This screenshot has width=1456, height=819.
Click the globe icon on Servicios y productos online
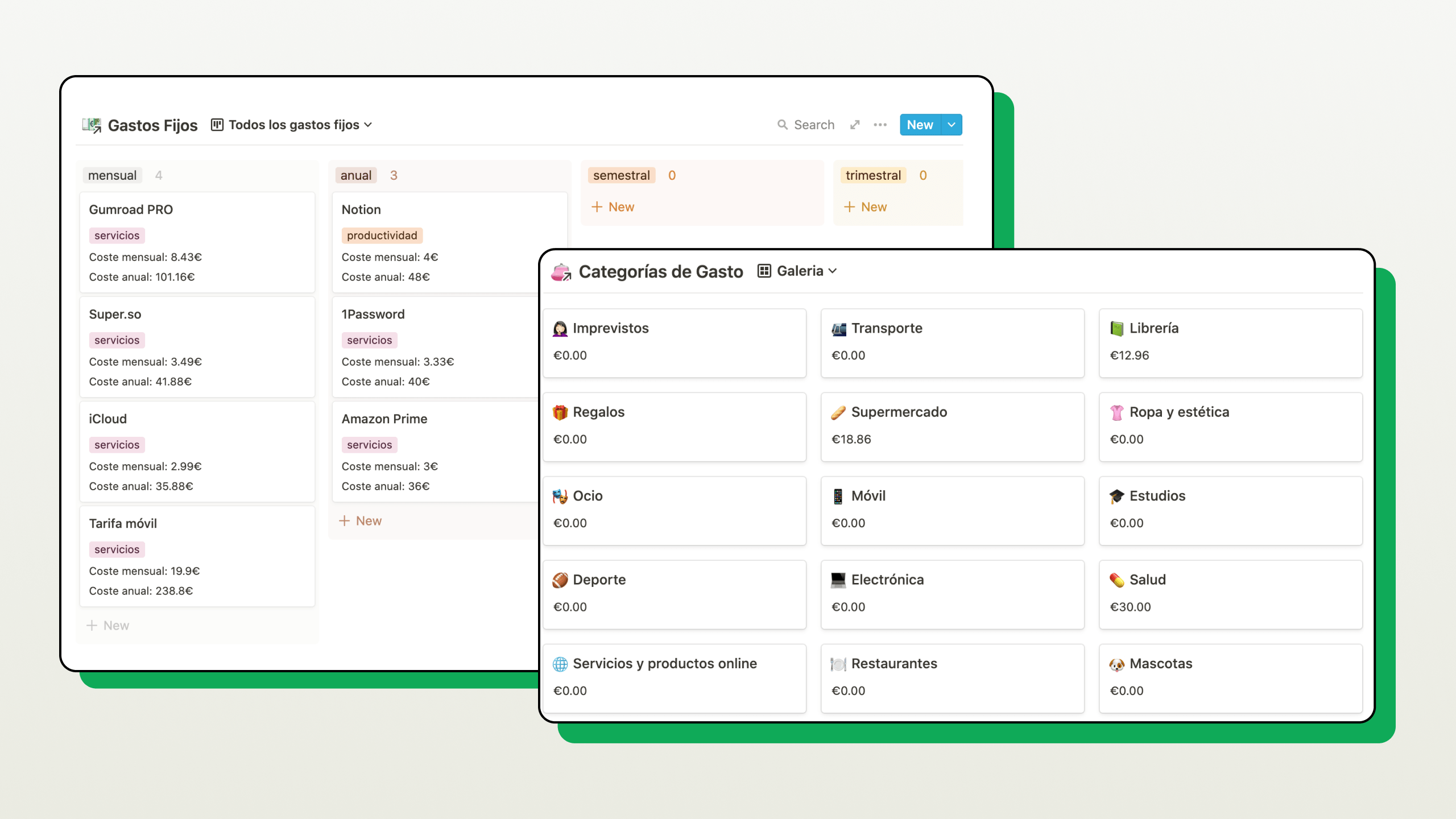(560, 664)
